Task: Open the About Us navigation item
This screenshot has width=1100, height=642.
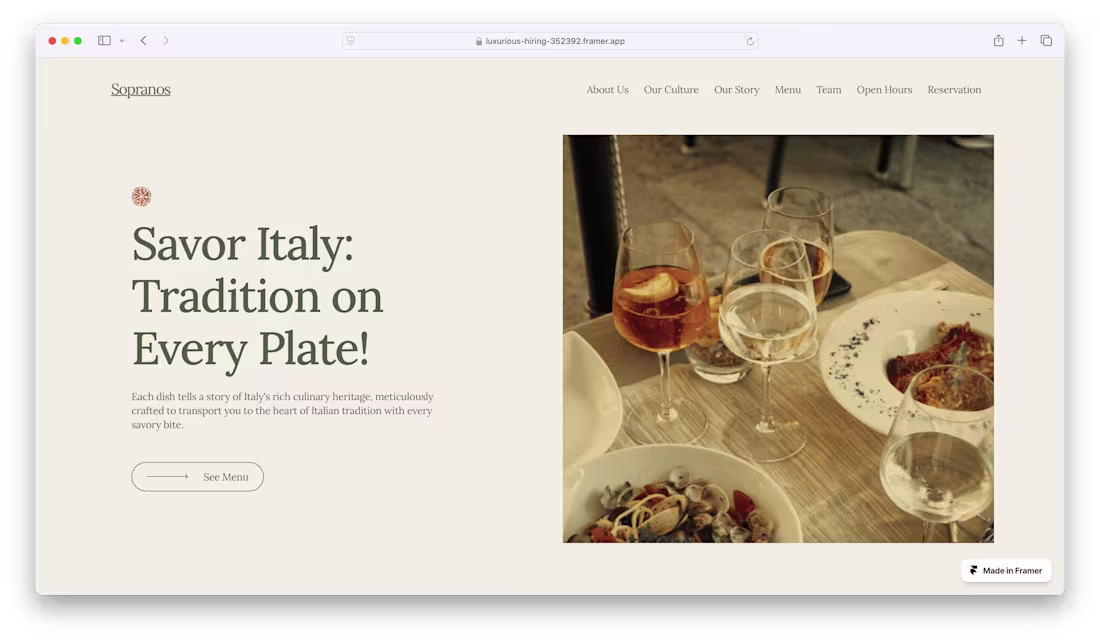Action: 607,90
